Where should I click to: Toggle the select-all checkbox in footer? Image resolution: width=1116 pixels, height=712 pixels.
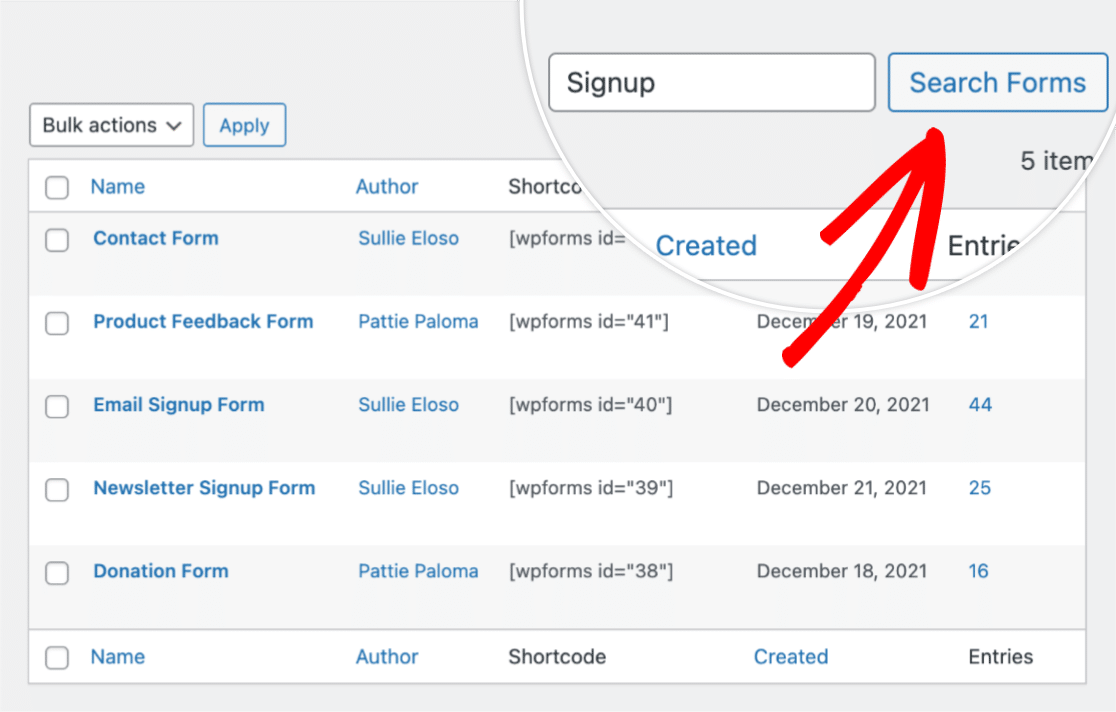pyautogui.click(x=57, y=657)
